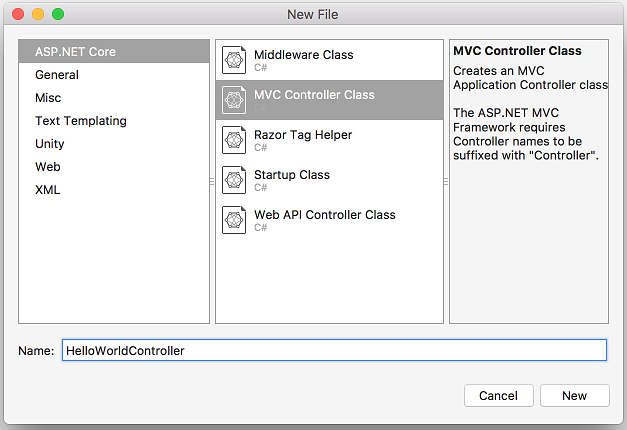This screenshot has width=627, height=430.
Task: Cancel the New File dialog
Action: tap(499, 396)
